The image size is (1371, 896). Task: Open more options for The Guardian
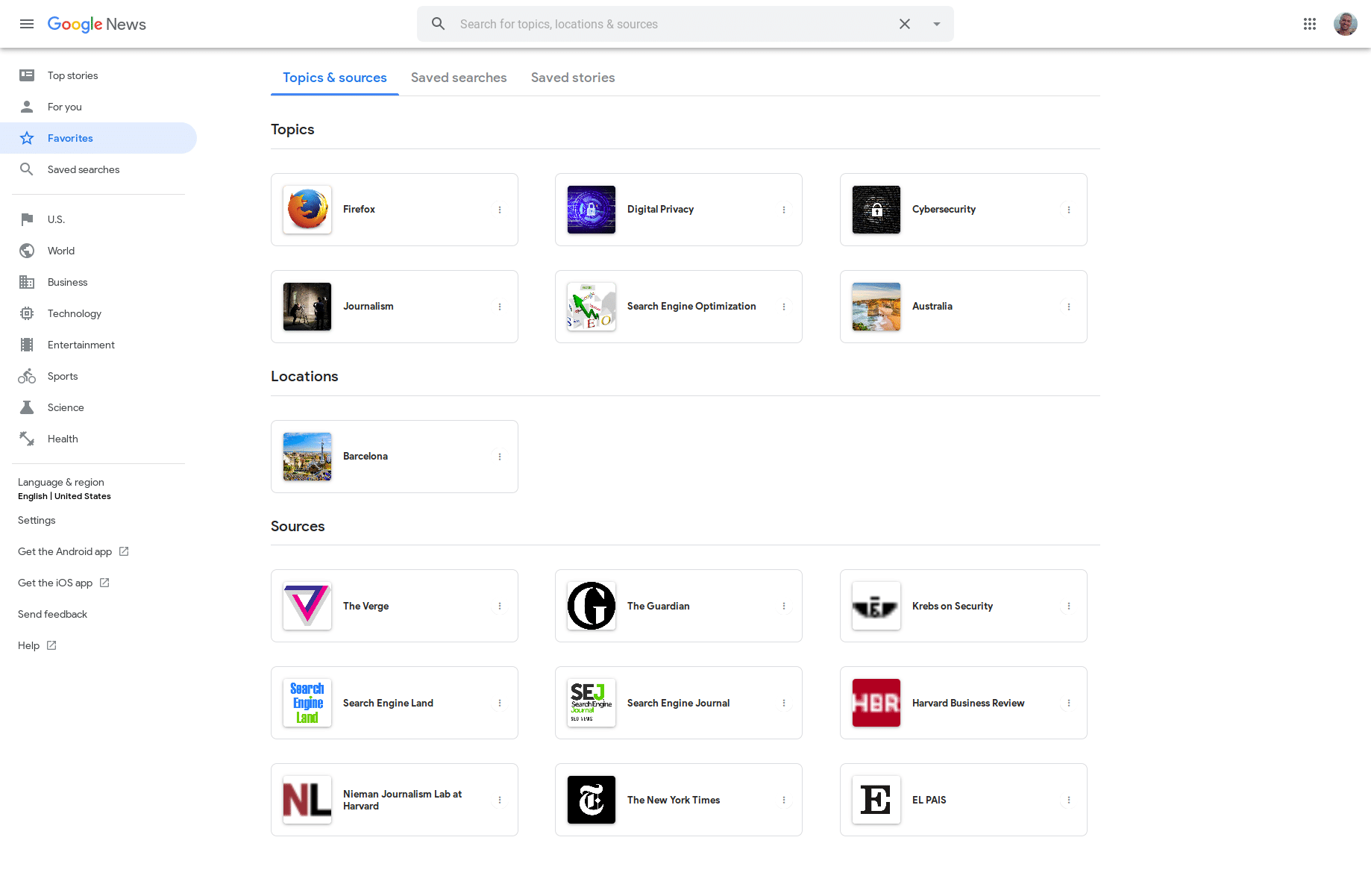tap(783, 606)
